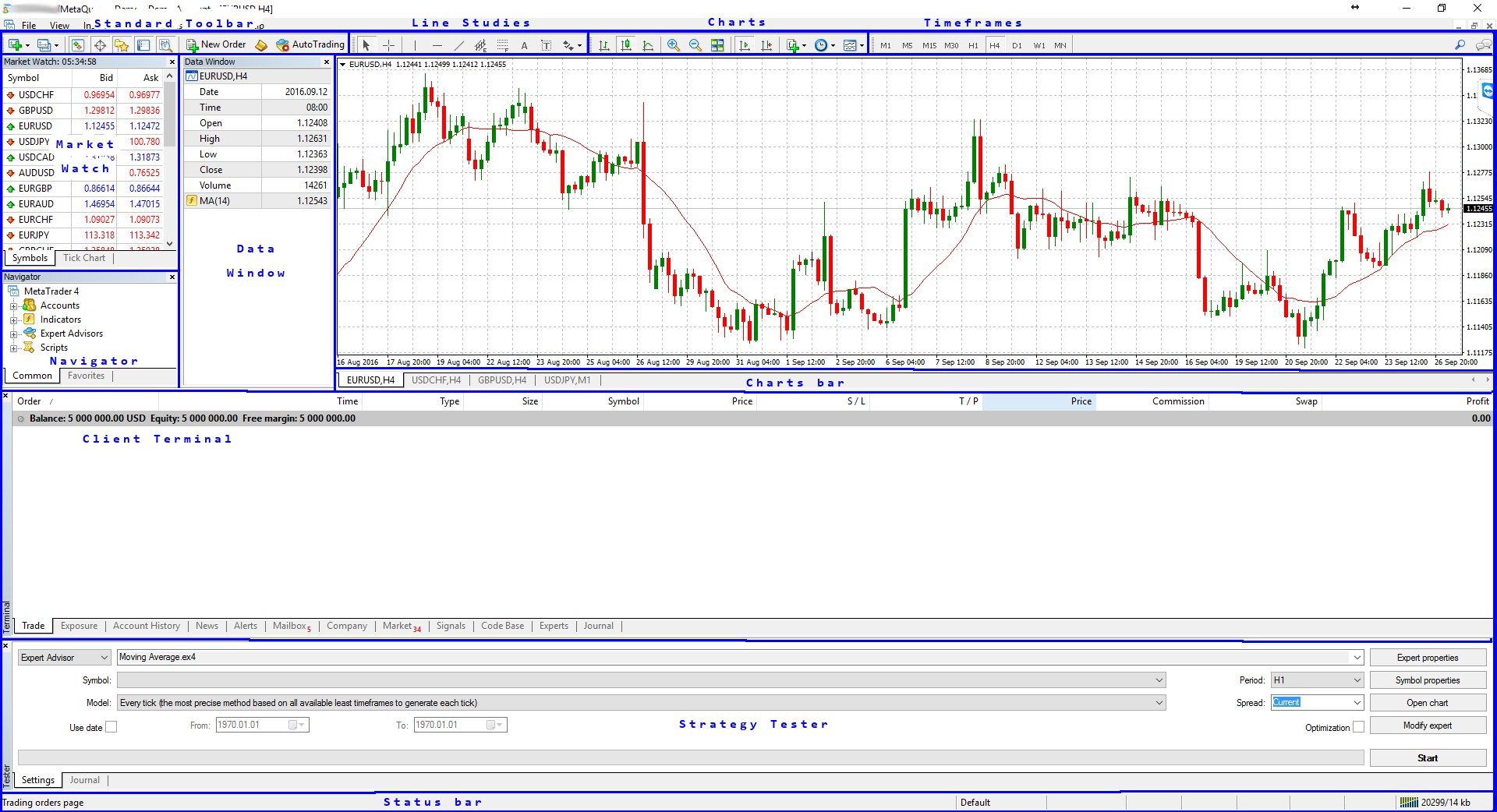This screenshot has height=812, width=1497.
Task: Toggle the Market Watch window icon
Action: 77,45
